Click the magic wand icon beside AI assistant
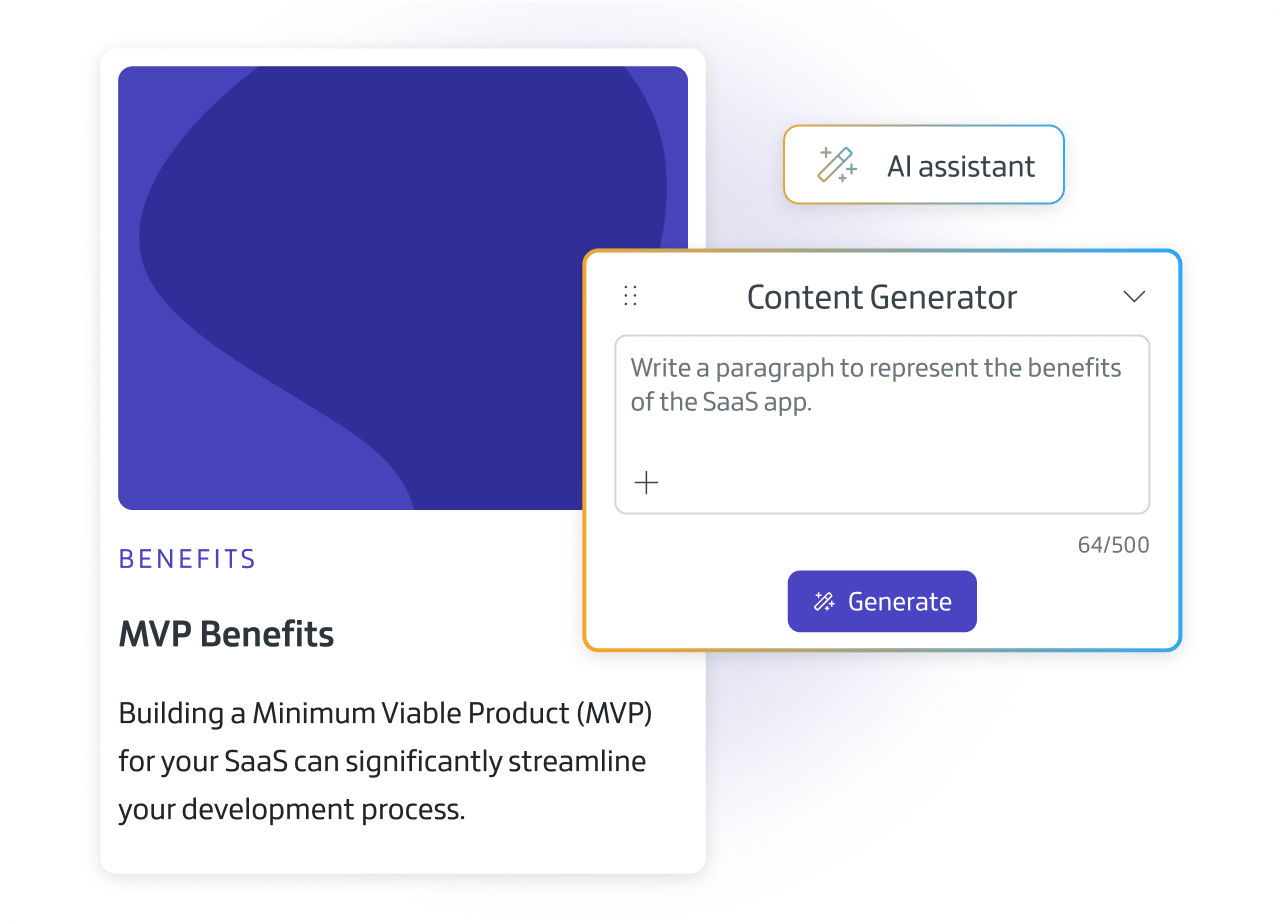Image resolution: width=1281 pixels, height=921 pixels. (x=838, y=164)
